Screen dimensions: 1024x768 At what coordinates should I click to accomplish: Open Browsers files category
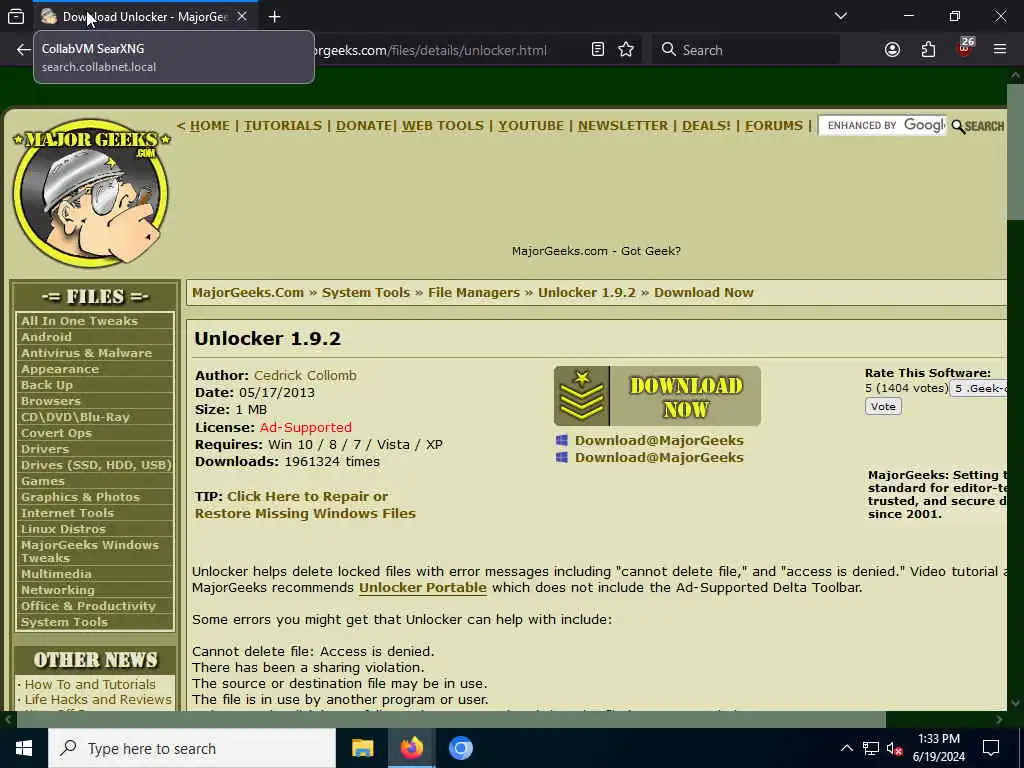[x=50, y=401]
